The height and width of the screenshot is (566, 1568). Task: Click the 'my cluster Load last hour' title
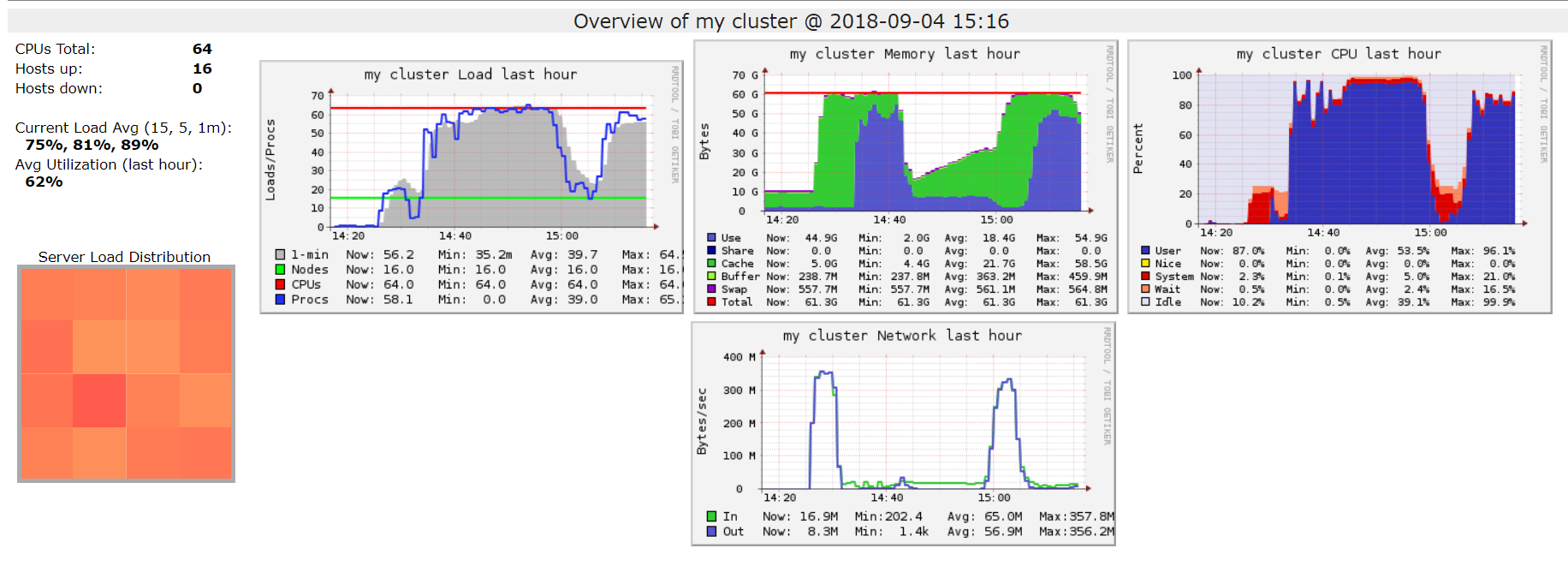click(x=471, y=74)
